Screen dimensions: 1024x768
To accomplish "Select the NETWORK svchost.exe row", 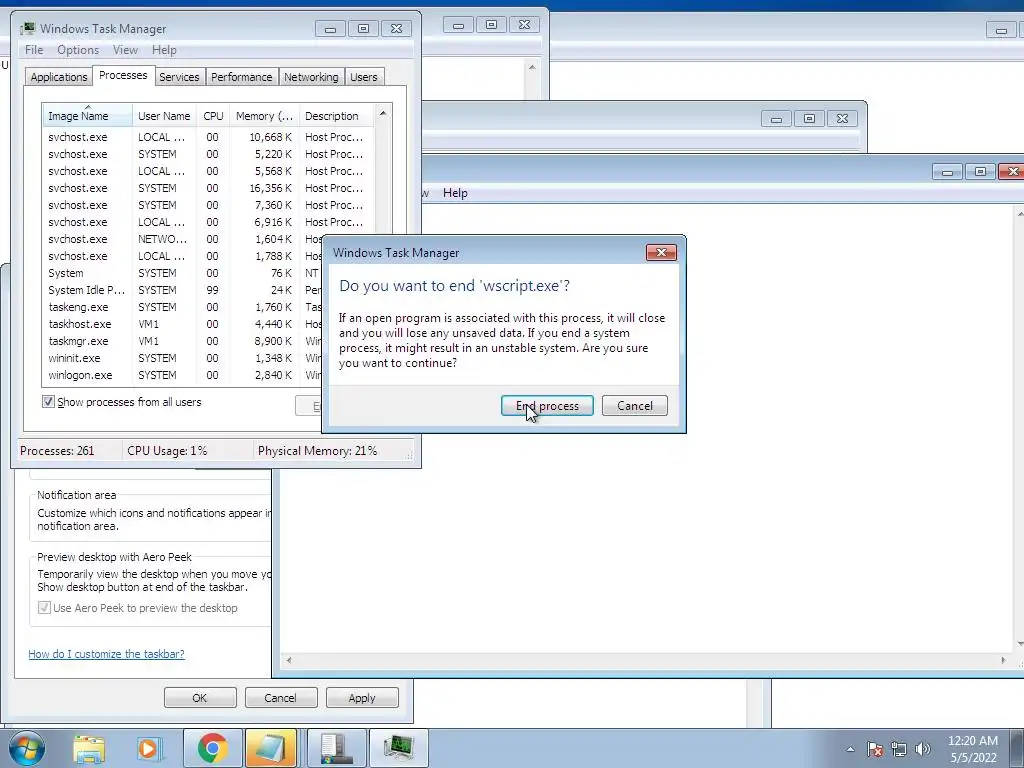I will [183, 239].
